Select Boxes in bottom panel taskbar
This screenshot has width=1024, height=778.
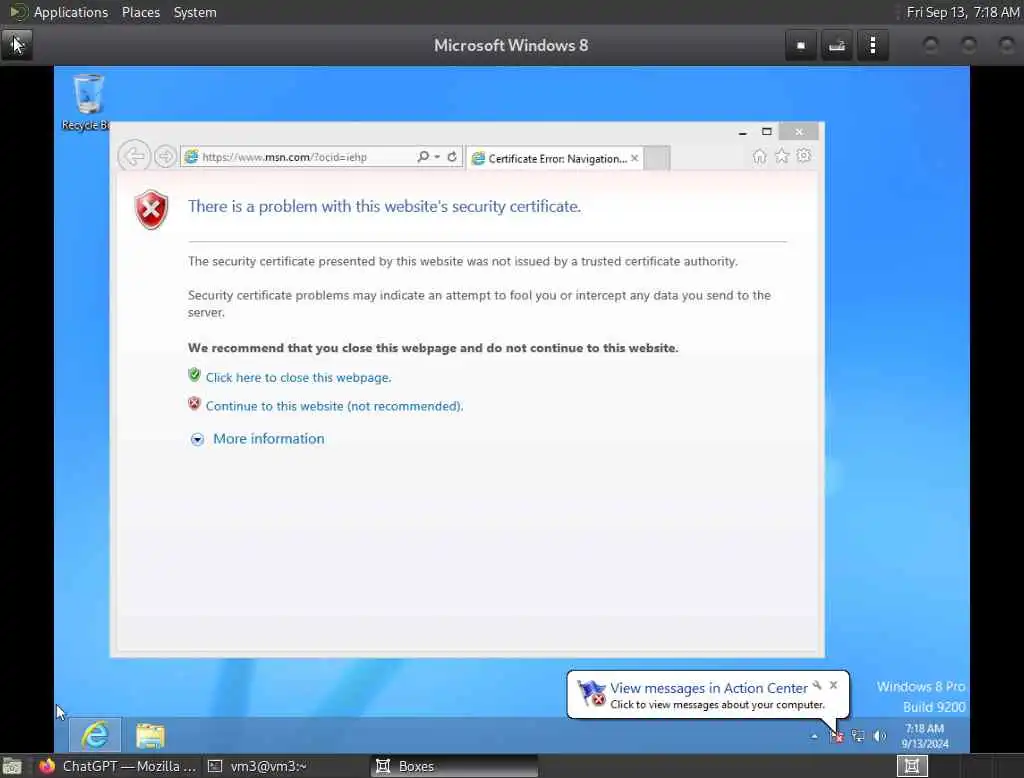coord(455,766)
